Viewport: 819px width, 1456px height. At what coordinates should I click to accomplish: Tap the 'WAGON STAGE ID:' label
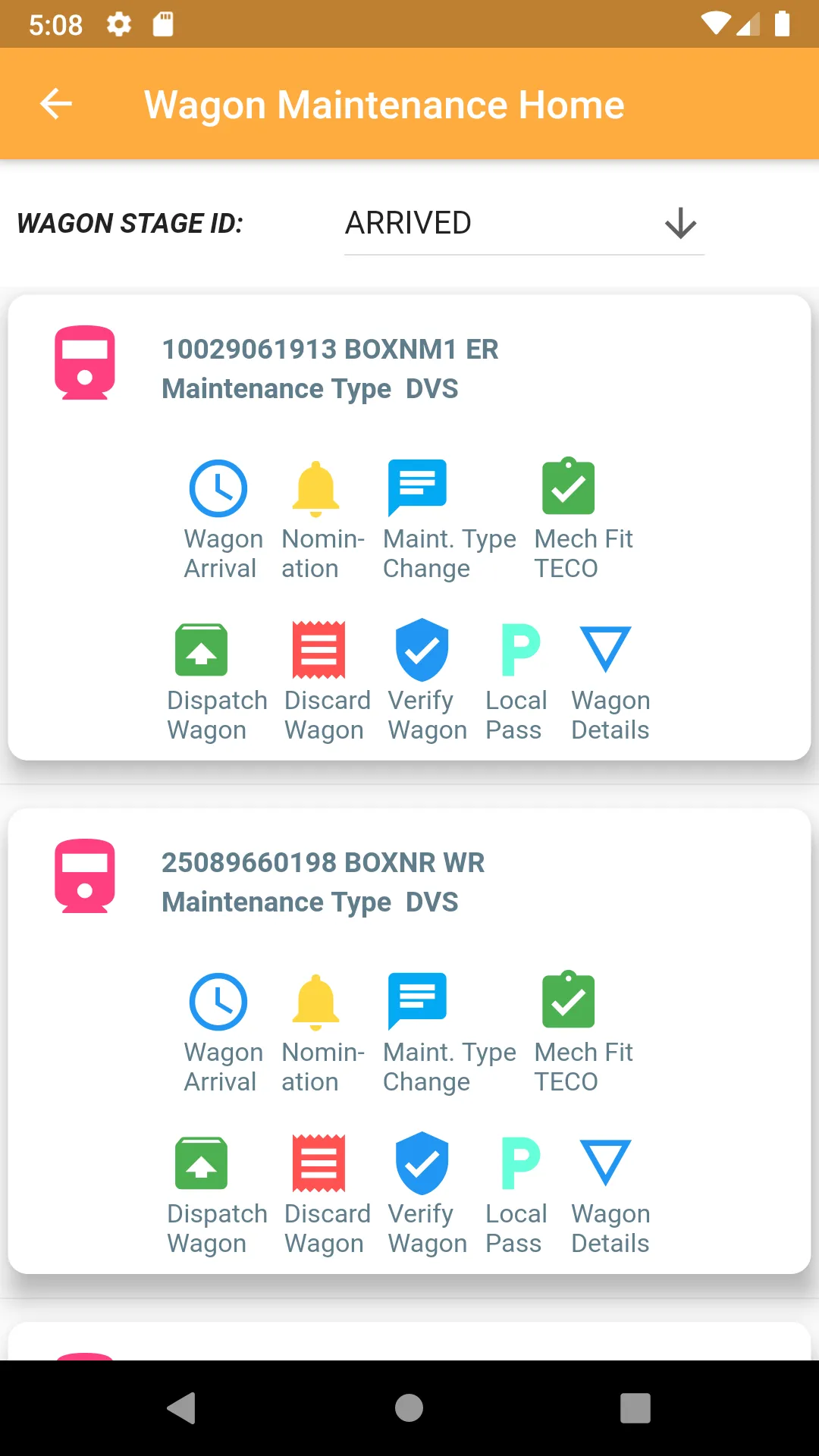tap(130, 224)
